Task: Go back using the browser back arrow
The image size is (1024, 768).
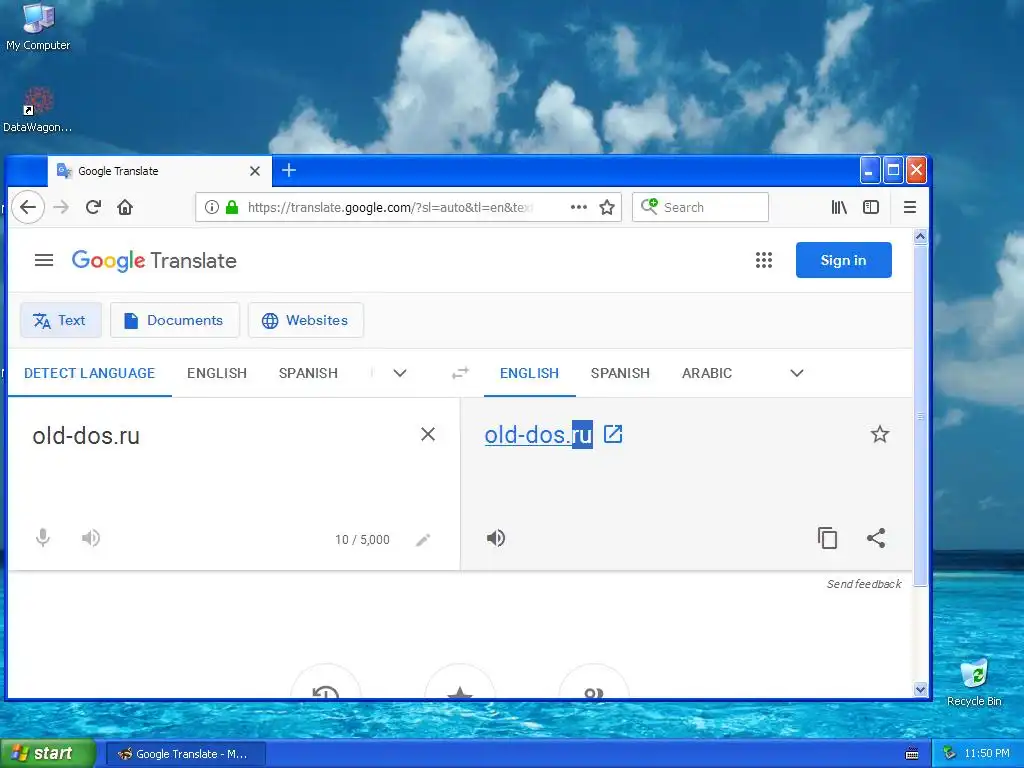Action: click(27, 207)
